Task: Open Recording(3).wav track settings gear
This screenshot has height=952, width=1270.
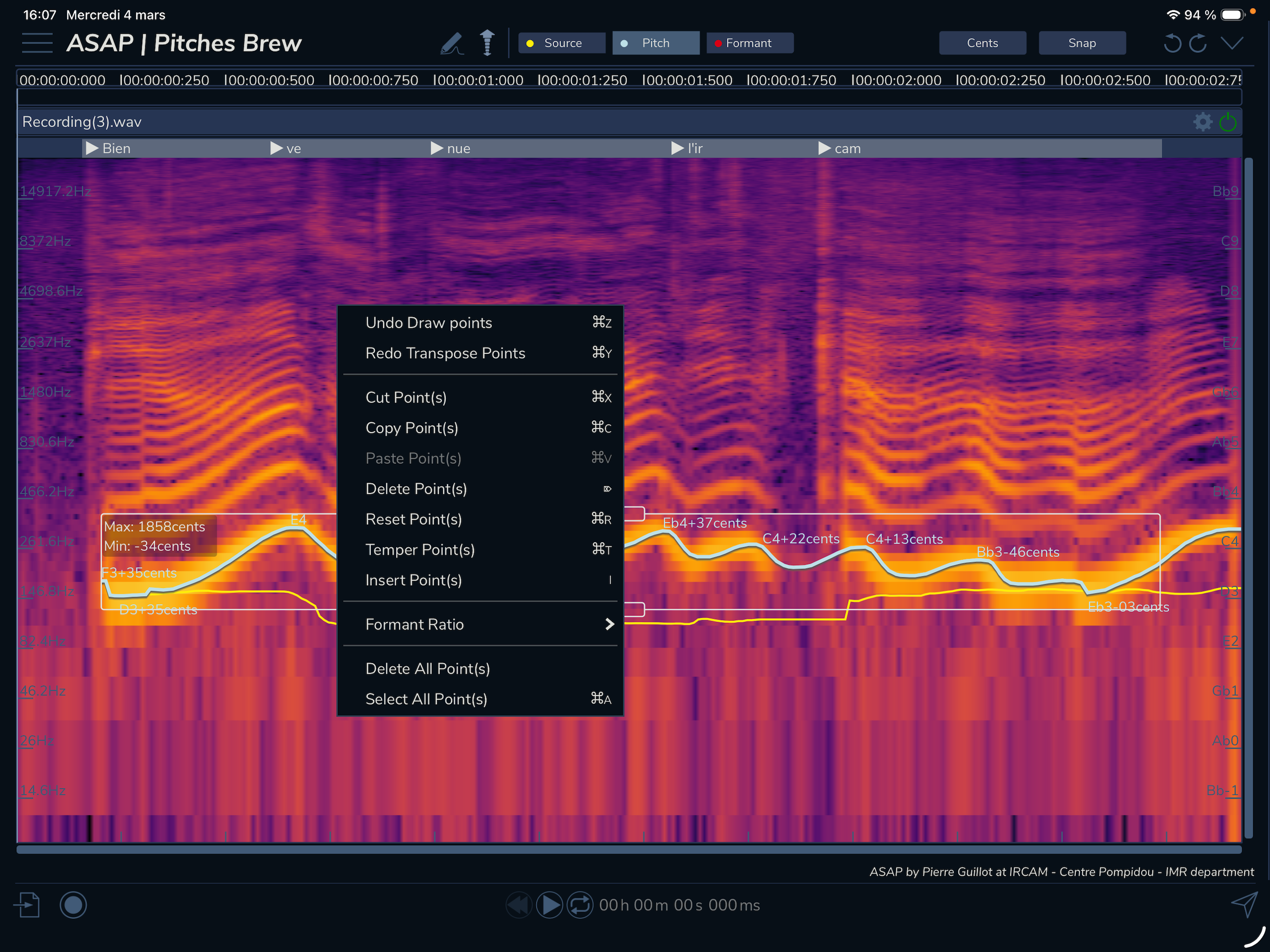Action: pos(1202,122)
